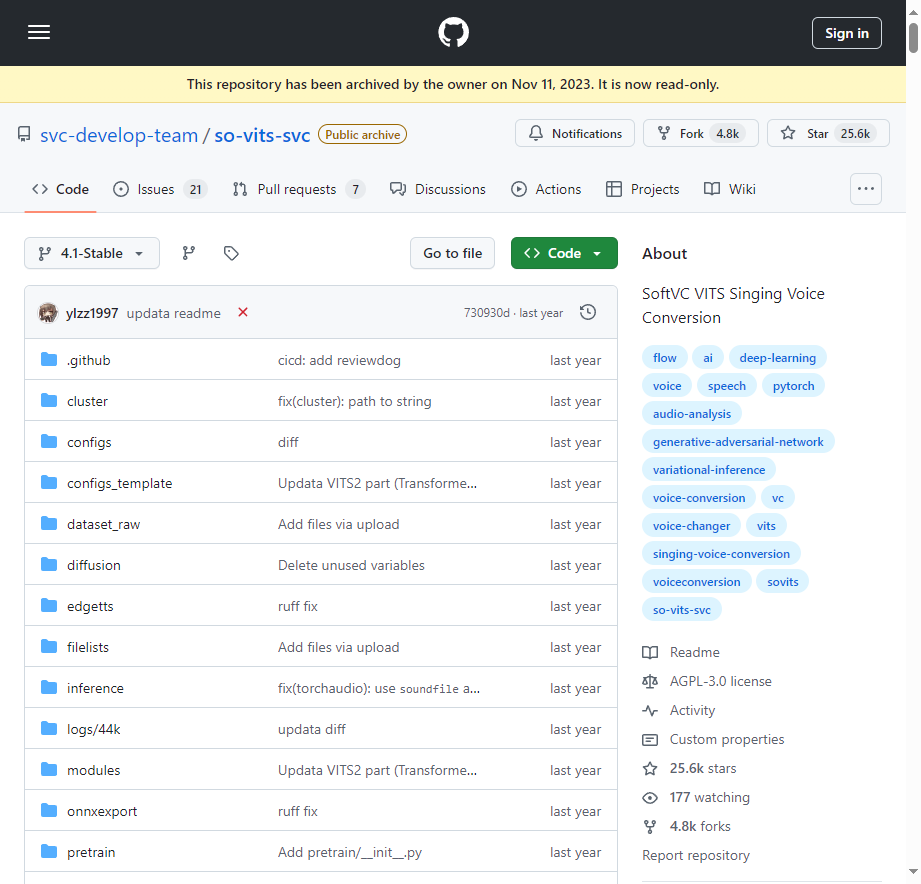This screenshot has height=884, width=921.
Task: Open the Activity link
Action: click(x=678, y=711)
